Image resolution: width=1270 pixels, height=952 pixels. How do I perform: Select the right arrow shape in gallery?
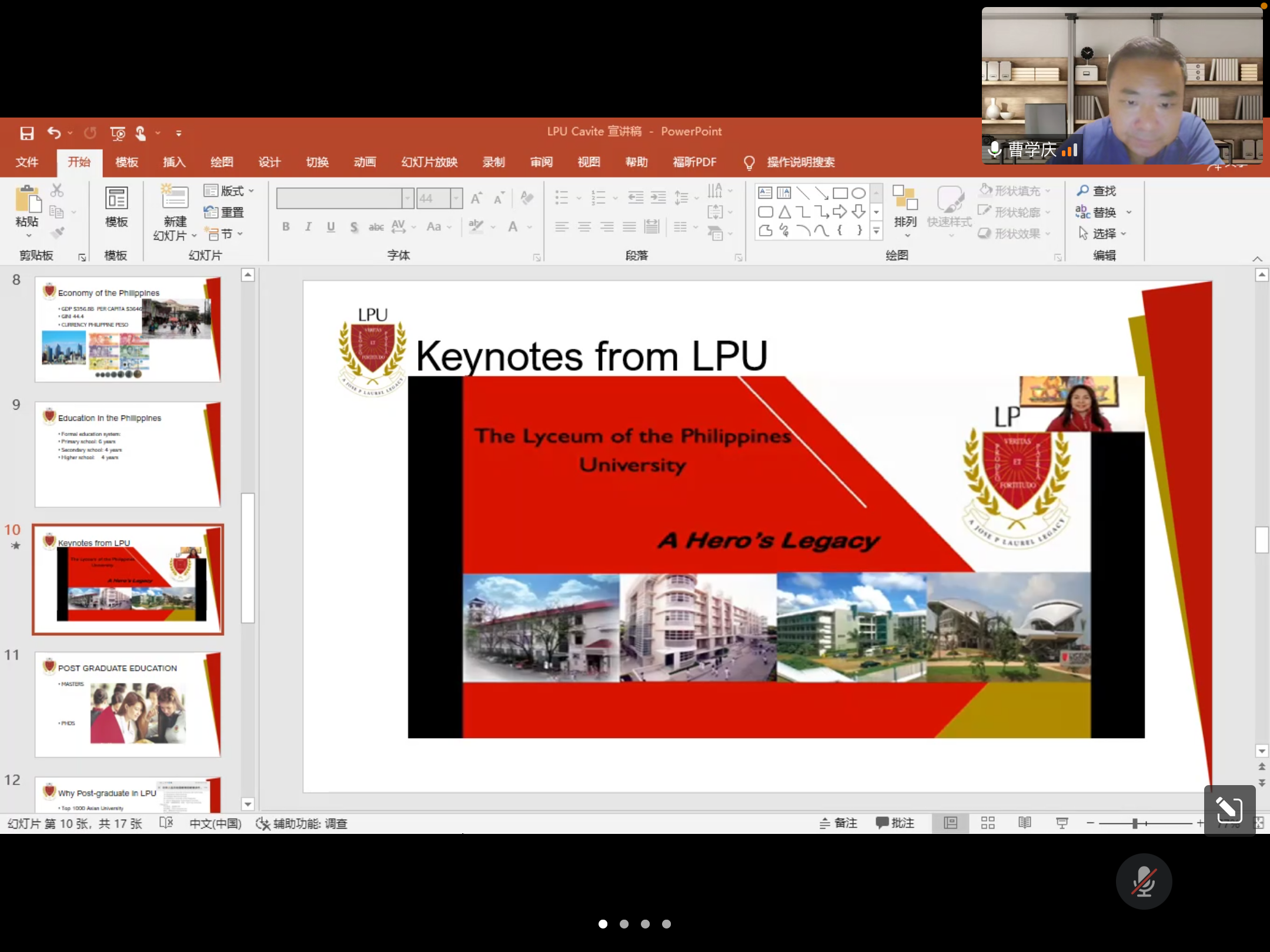tap(840, 212)
